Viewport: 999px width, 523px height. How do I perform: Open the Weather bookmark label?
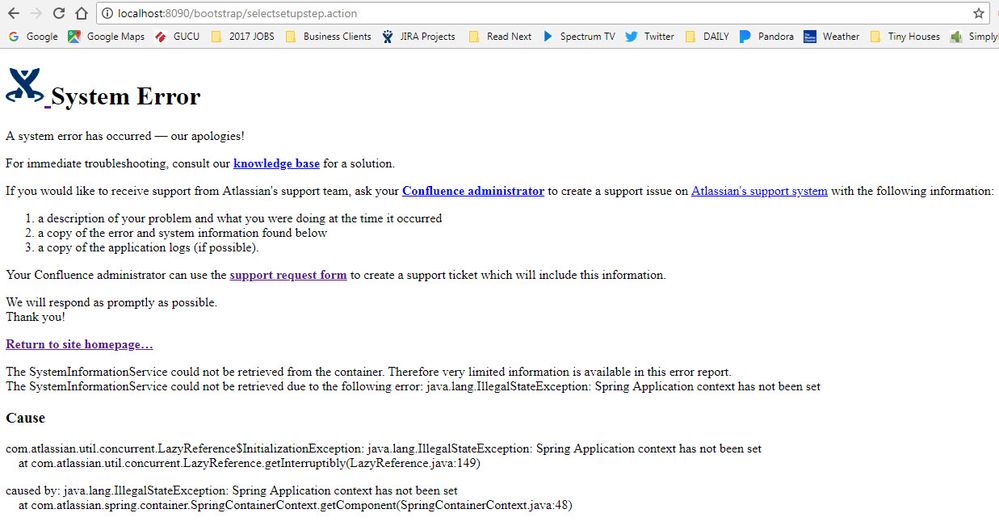841,36
